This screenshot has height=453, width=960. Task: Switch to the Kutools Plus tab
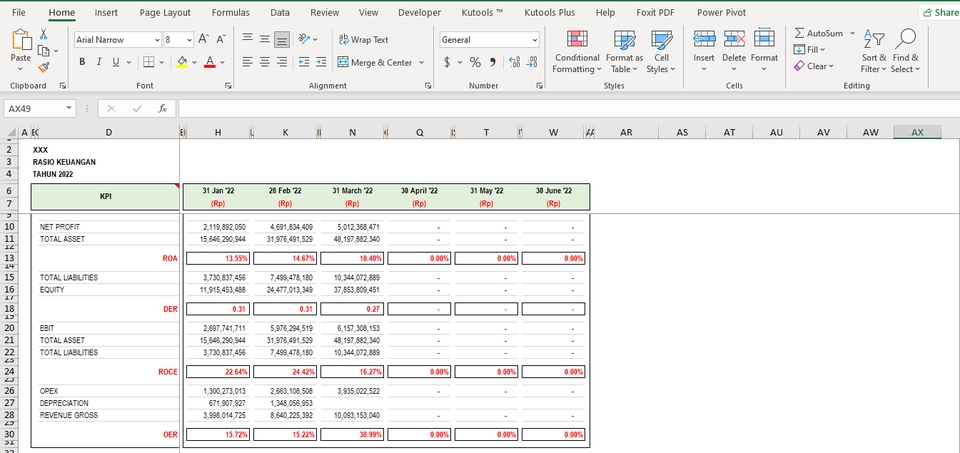tap(550, 12)
